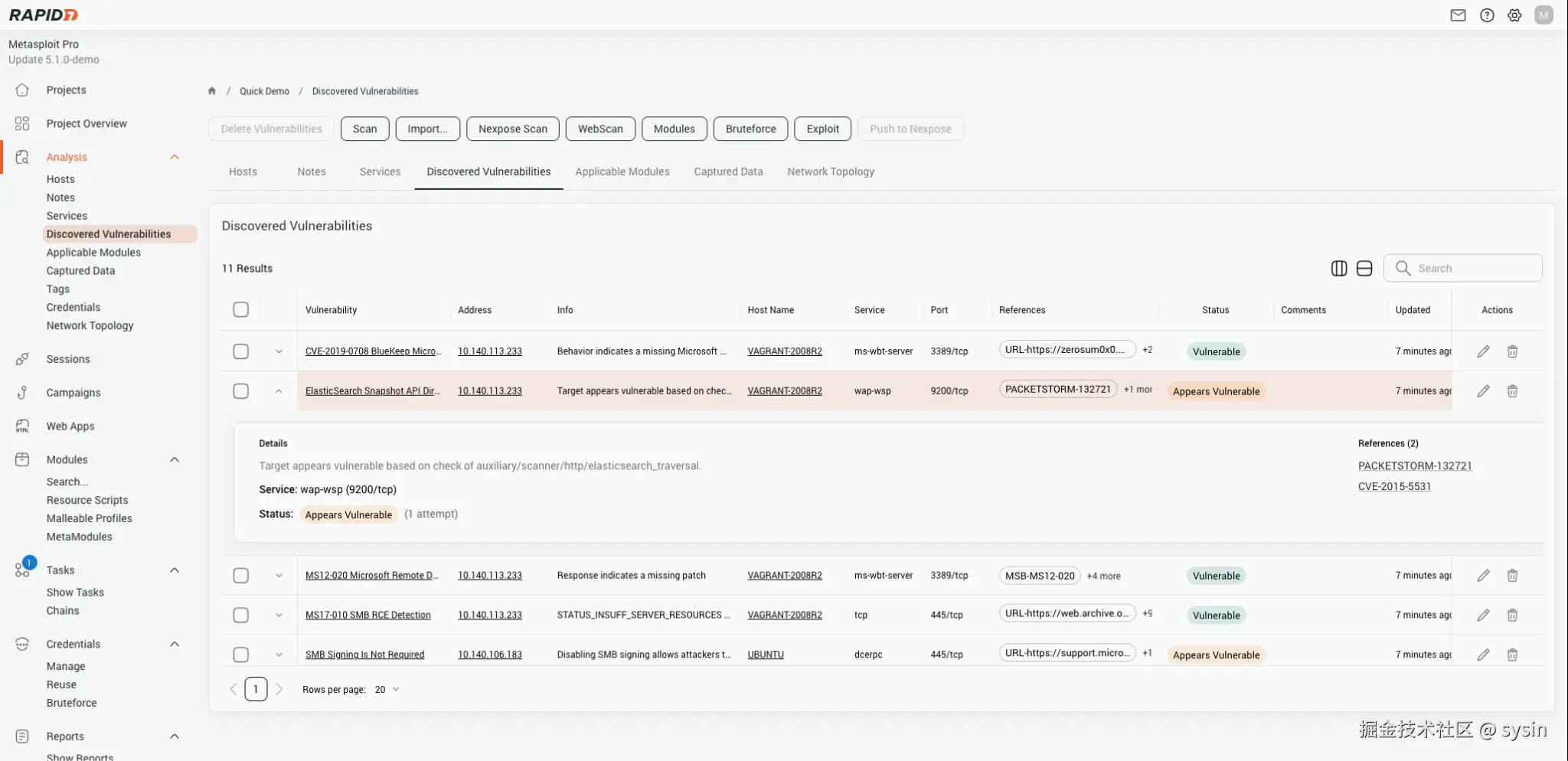
Task: Edit the MS12-020 Microsoft Remote row
Action: pos(1483,576)
